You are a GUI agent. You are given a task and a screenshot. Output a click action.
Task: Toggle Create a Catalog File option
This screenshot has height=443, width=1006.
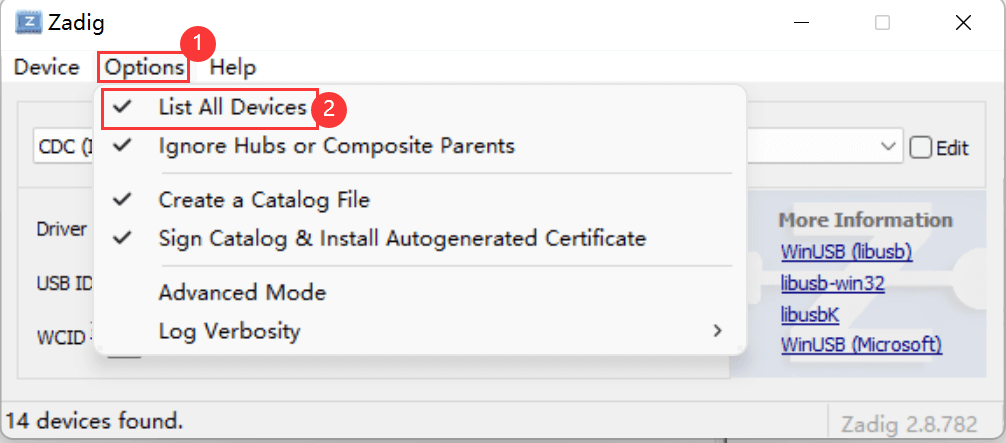point(264,200)
